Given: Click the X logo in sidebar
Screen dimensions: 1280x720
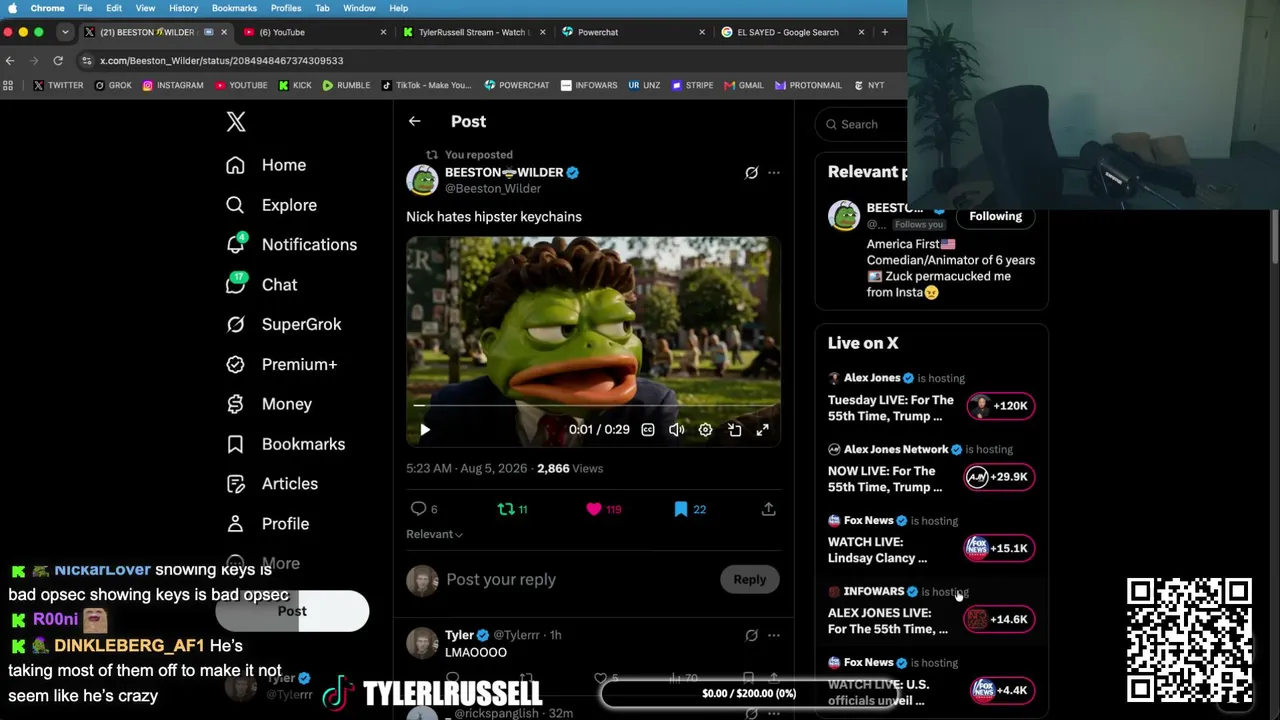Looking at the screenshot, I should point(236,122).
